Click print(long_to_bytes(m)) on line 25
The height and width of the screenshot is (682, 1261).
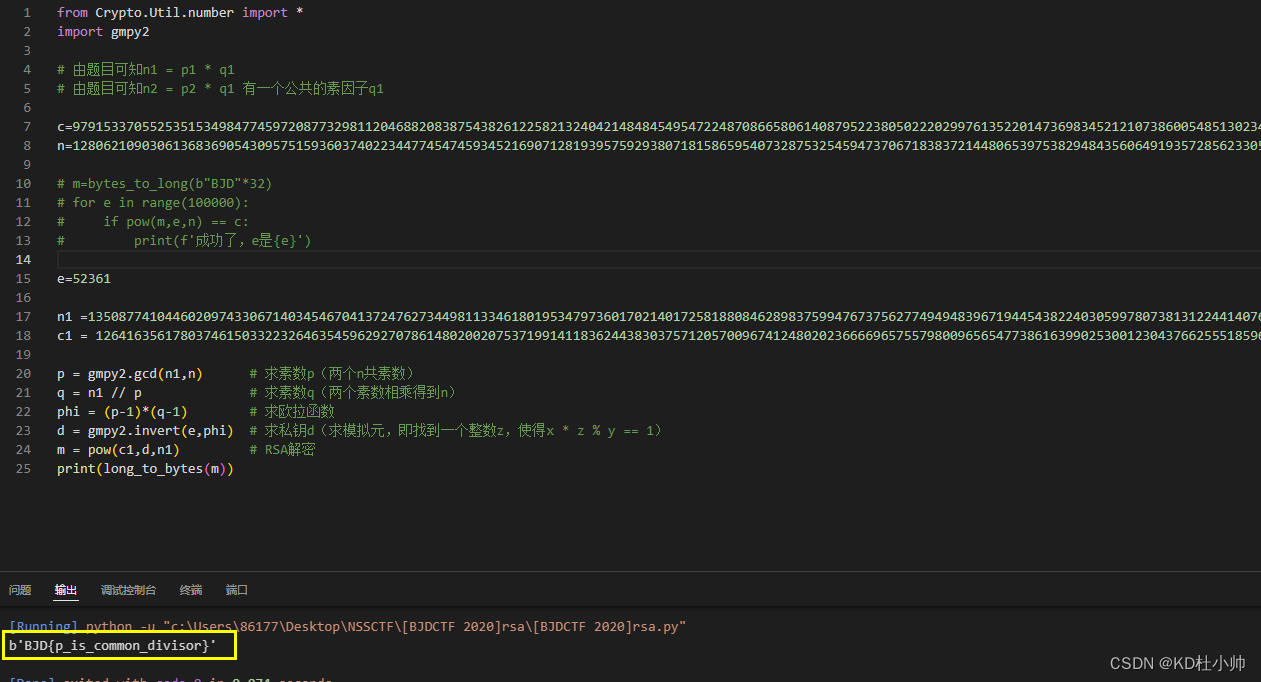click(x=144, y=468)
